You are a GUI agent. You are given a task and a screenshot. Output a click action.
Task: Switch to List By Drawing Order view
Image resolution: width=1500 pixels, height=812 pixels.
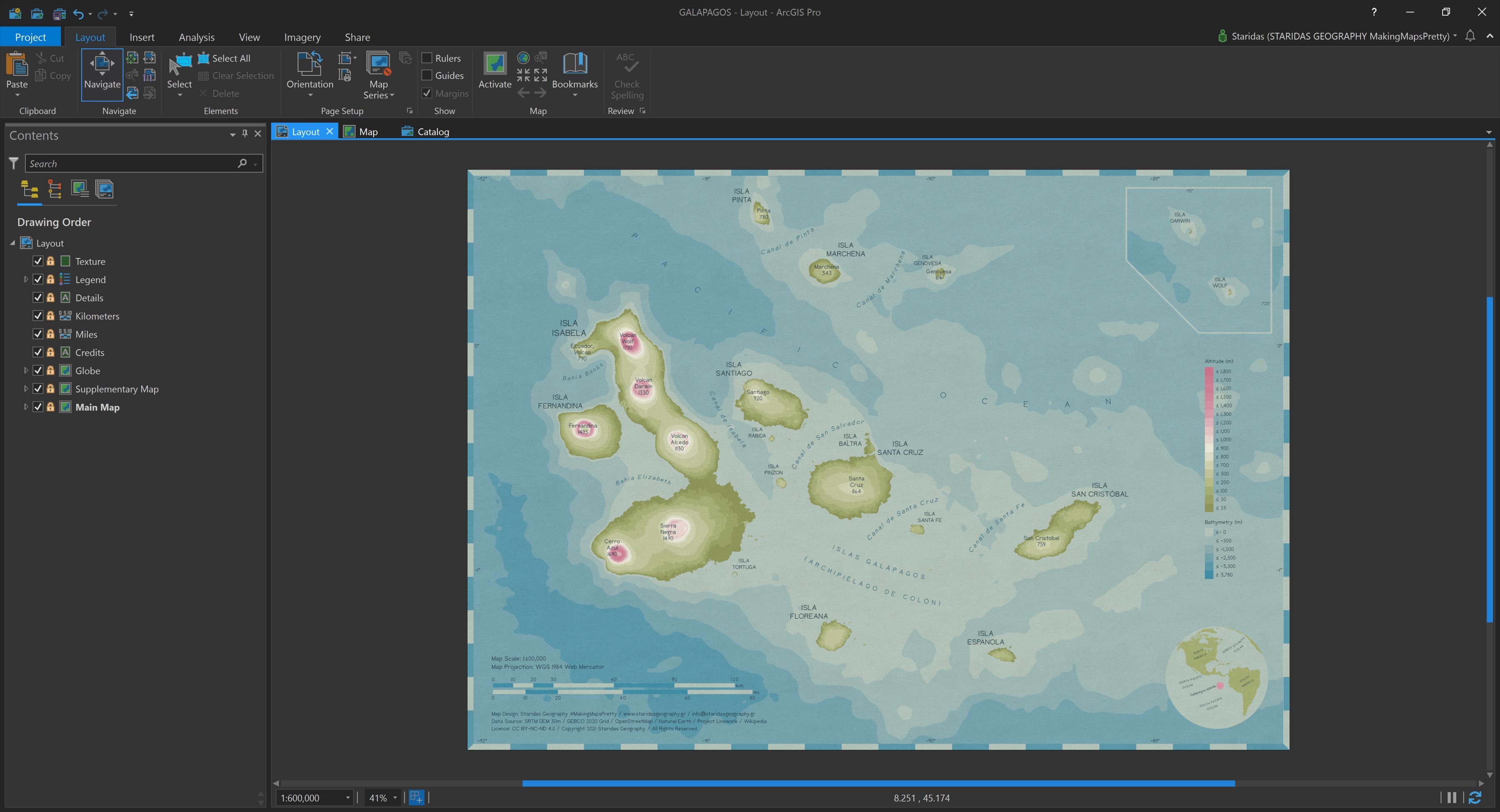[x=29, y=189]
